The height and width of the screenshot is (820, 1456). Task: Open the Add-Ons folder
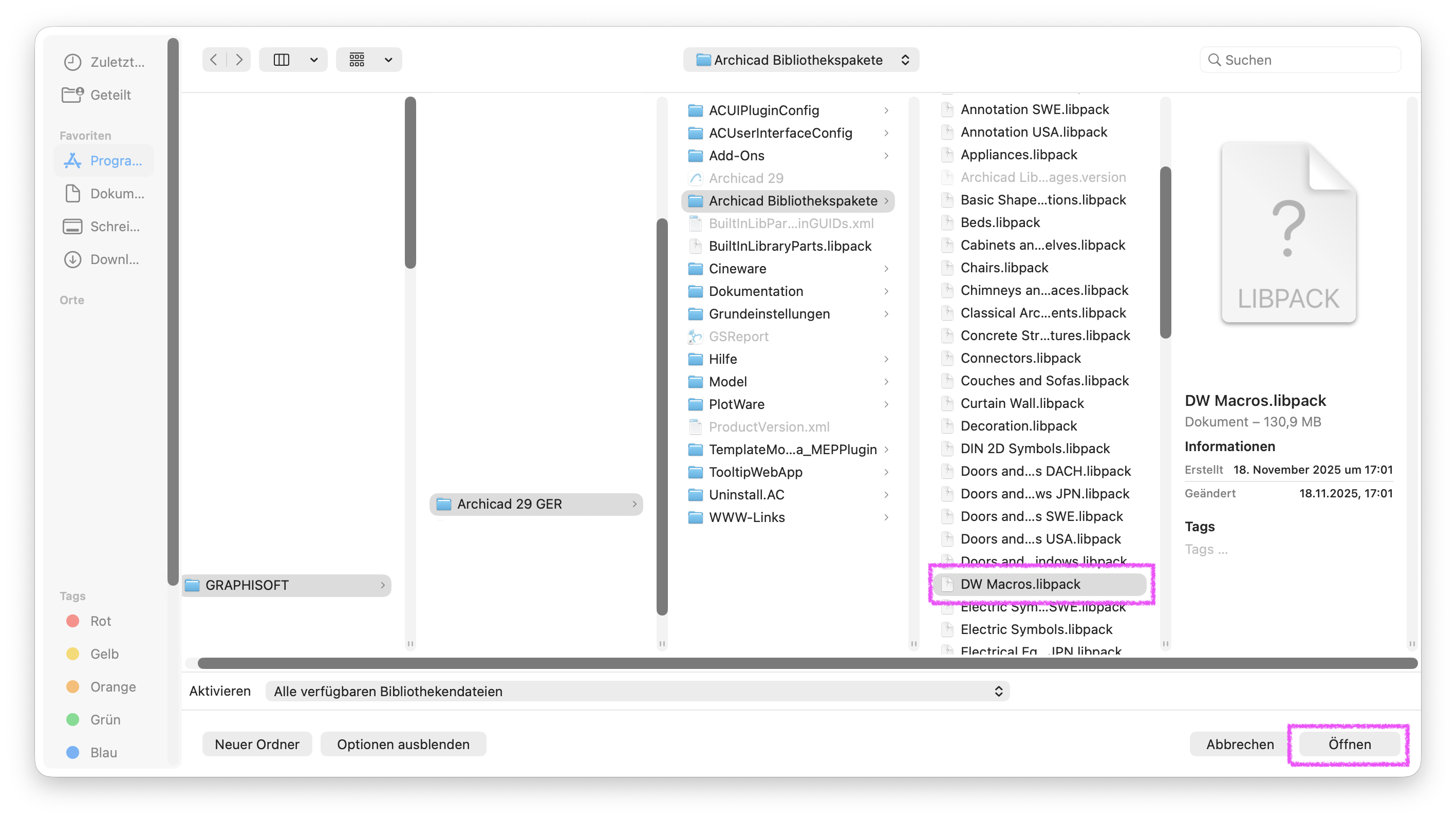[789, 155]
